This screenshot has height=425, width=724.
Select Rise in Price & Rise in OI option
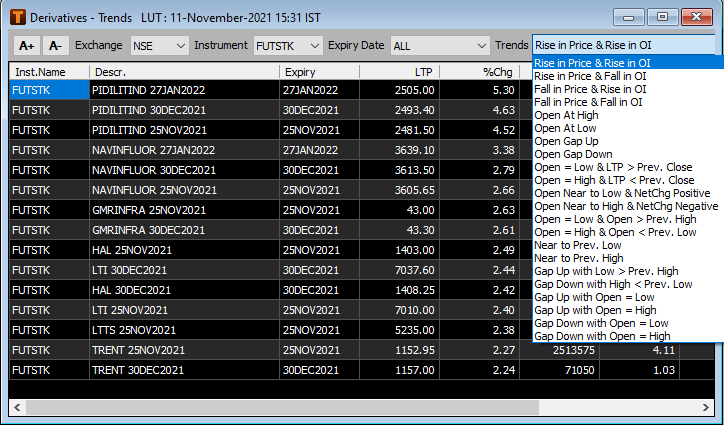click(x=628, y=62)
